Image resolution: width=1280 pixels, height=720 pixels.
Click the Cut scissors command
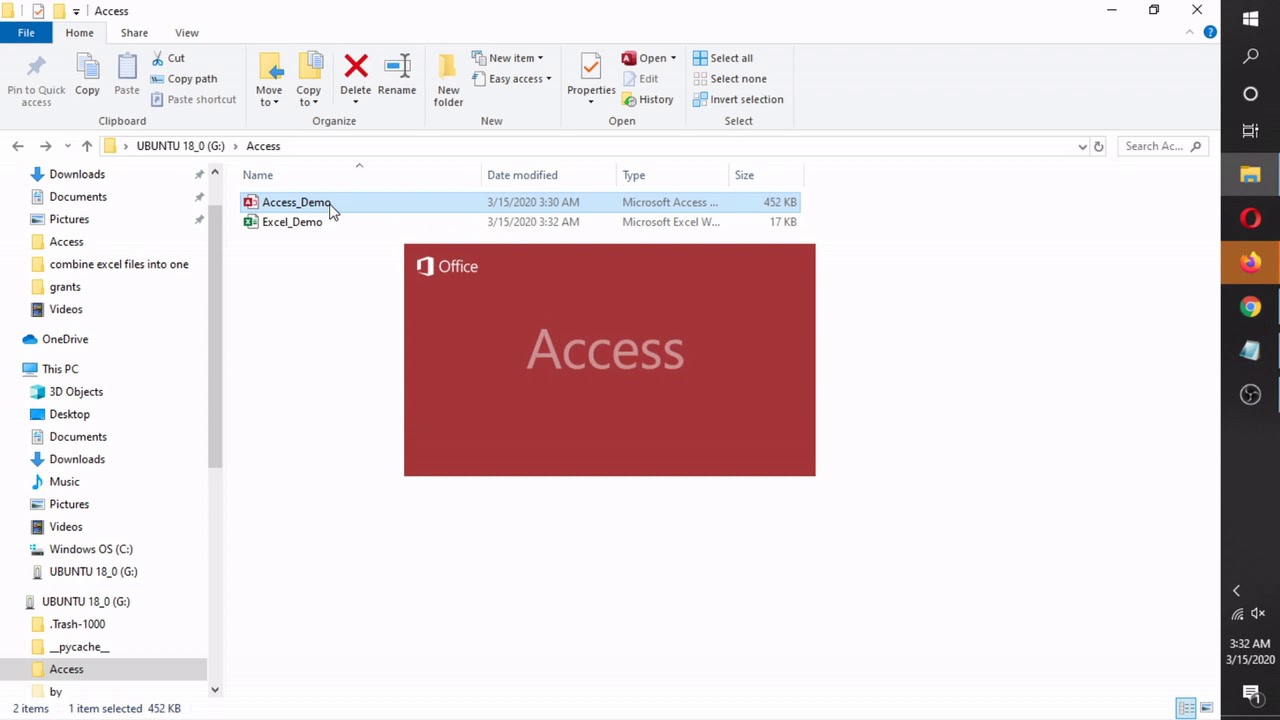(x=168, y=58)
